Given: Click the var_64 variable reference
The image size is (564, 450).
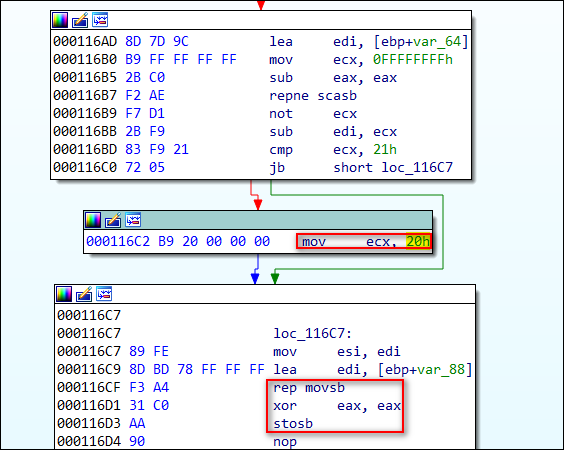Looking at the screenshot, I should [437, 42].
